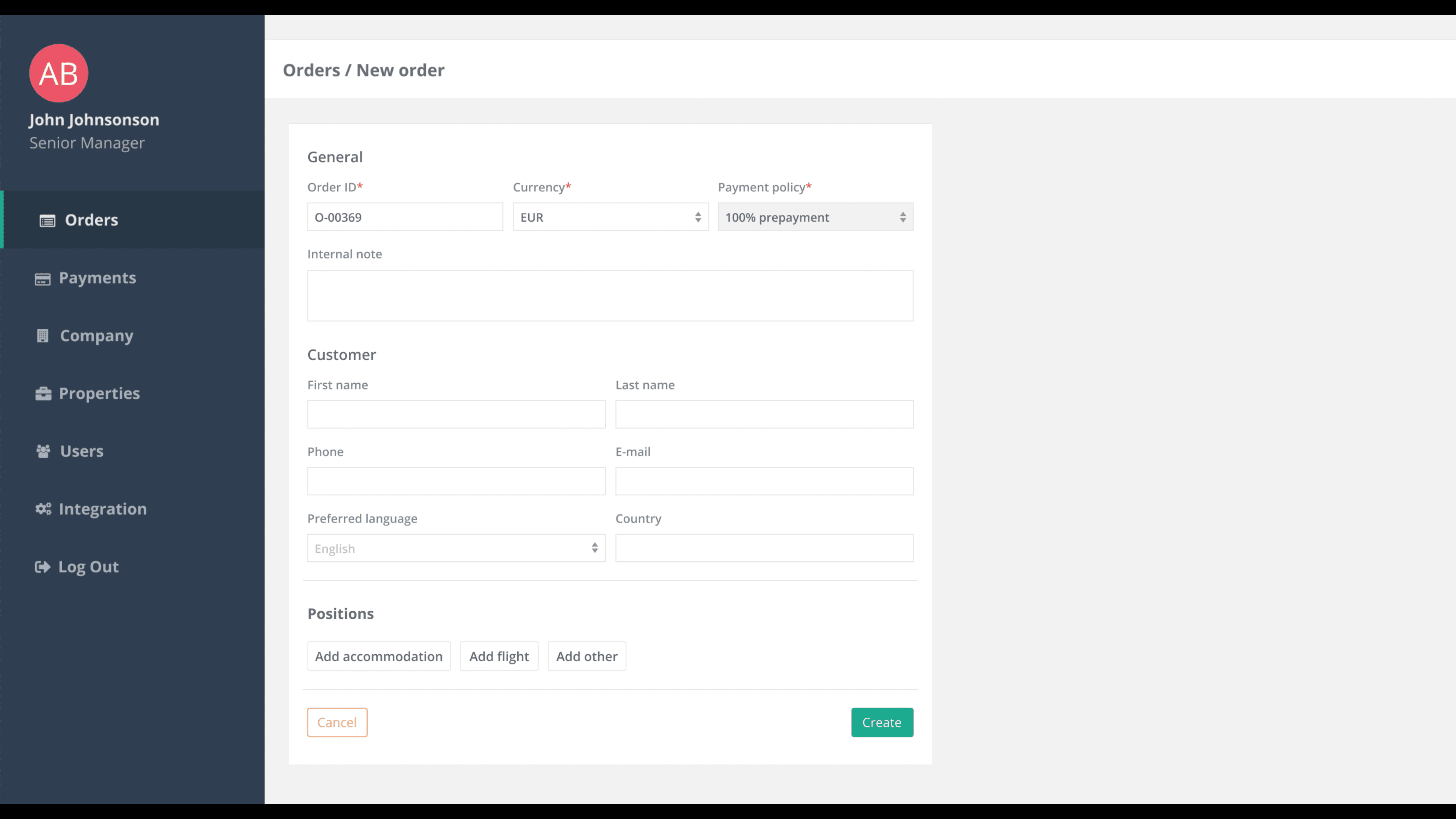Click the E-mail input field

[764, 481]
